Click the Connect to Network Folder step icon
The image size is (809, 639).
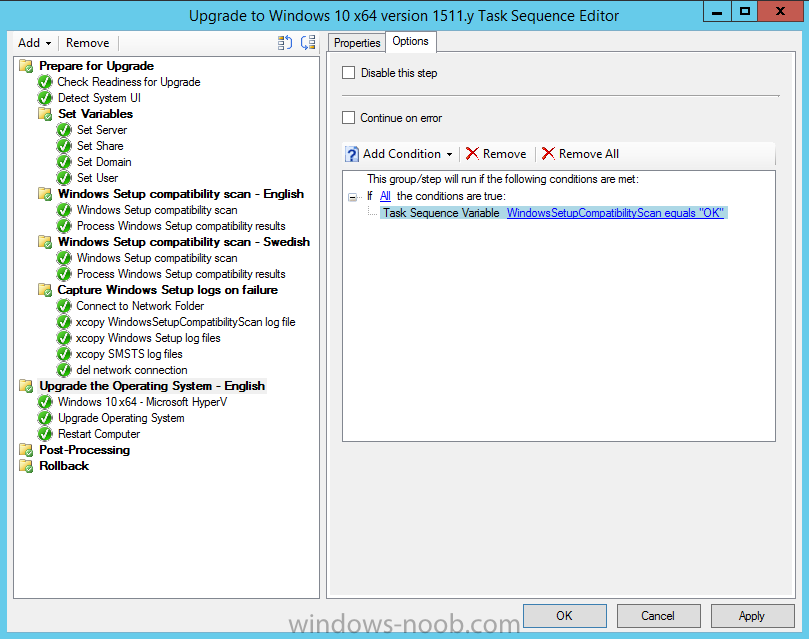pyautogui.click(x=64, y=306)
